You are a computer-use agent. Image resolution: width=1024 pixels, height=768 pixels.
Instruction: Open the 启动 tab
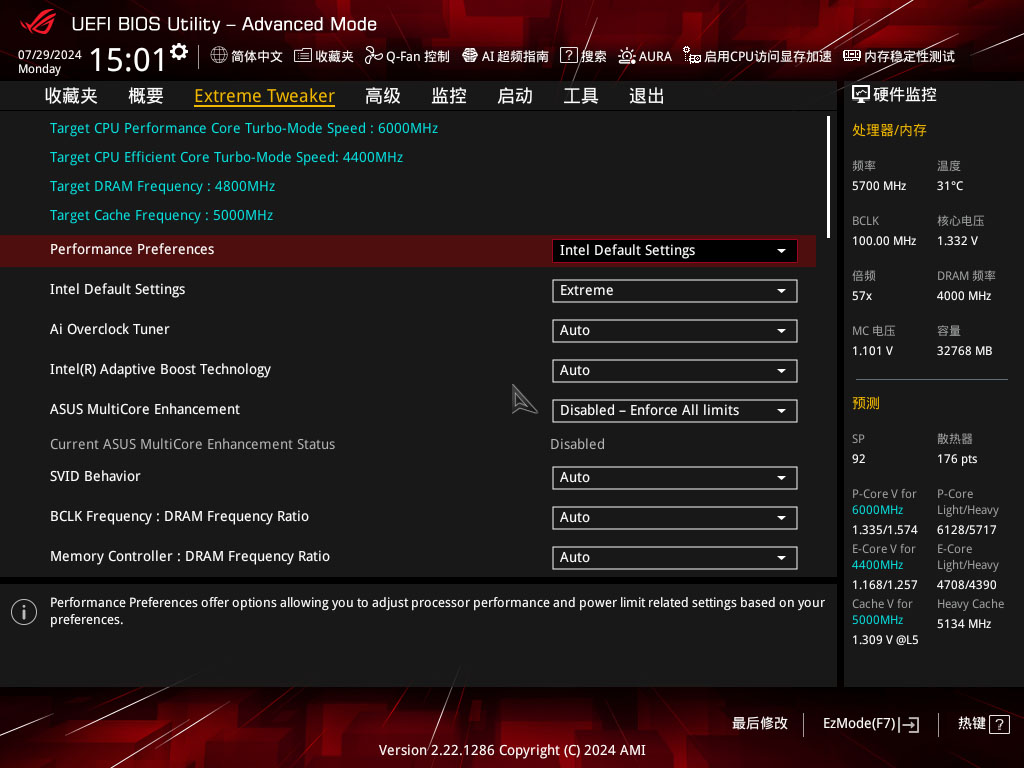click(515, 96)
